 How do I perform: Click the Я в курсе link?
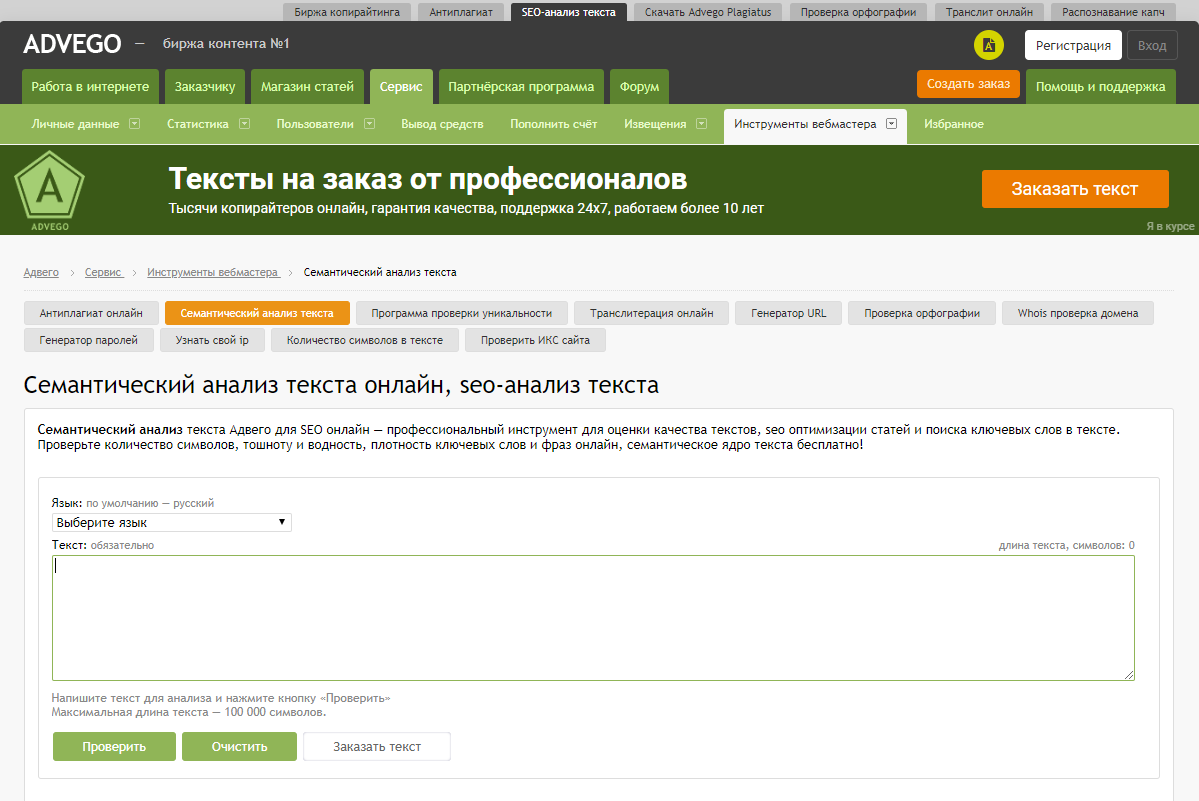(x=1170, y=226)
